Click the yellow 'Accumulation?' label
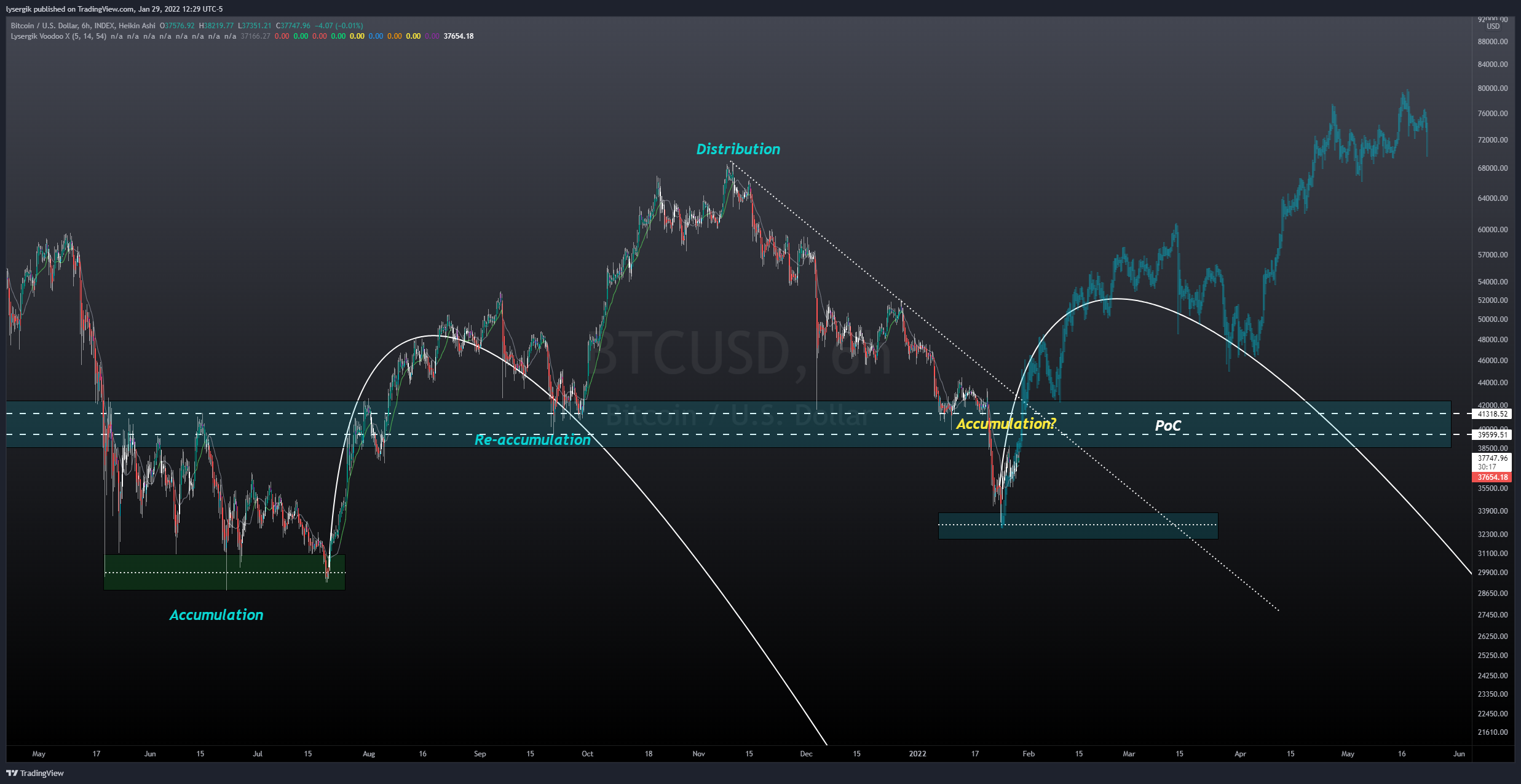Screen dimensions: 1521x784 [1006, 424]
